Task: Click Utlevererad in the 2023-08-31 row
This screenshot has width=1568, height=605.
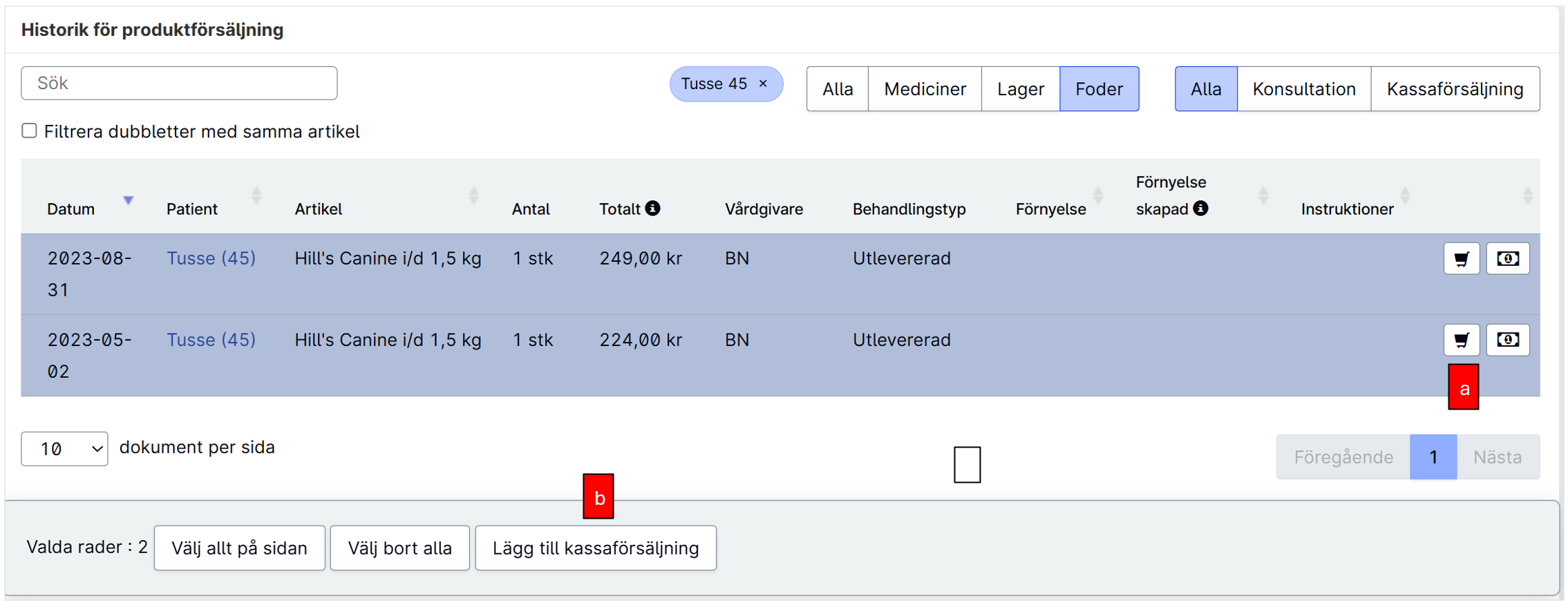Action: tap(902, 258)
